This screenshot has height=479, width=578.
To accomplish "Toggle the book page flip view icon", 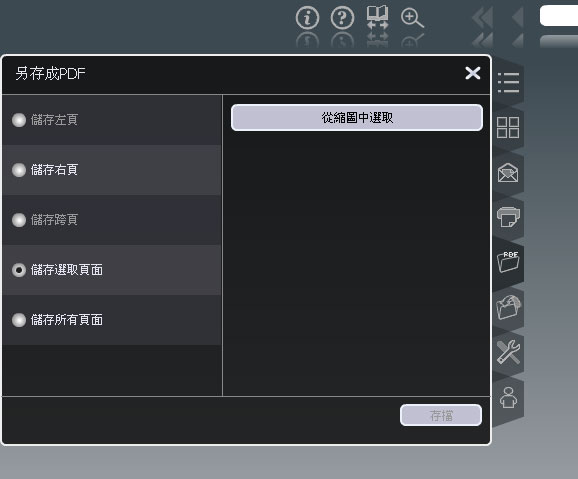I will [x=377, y=17].
